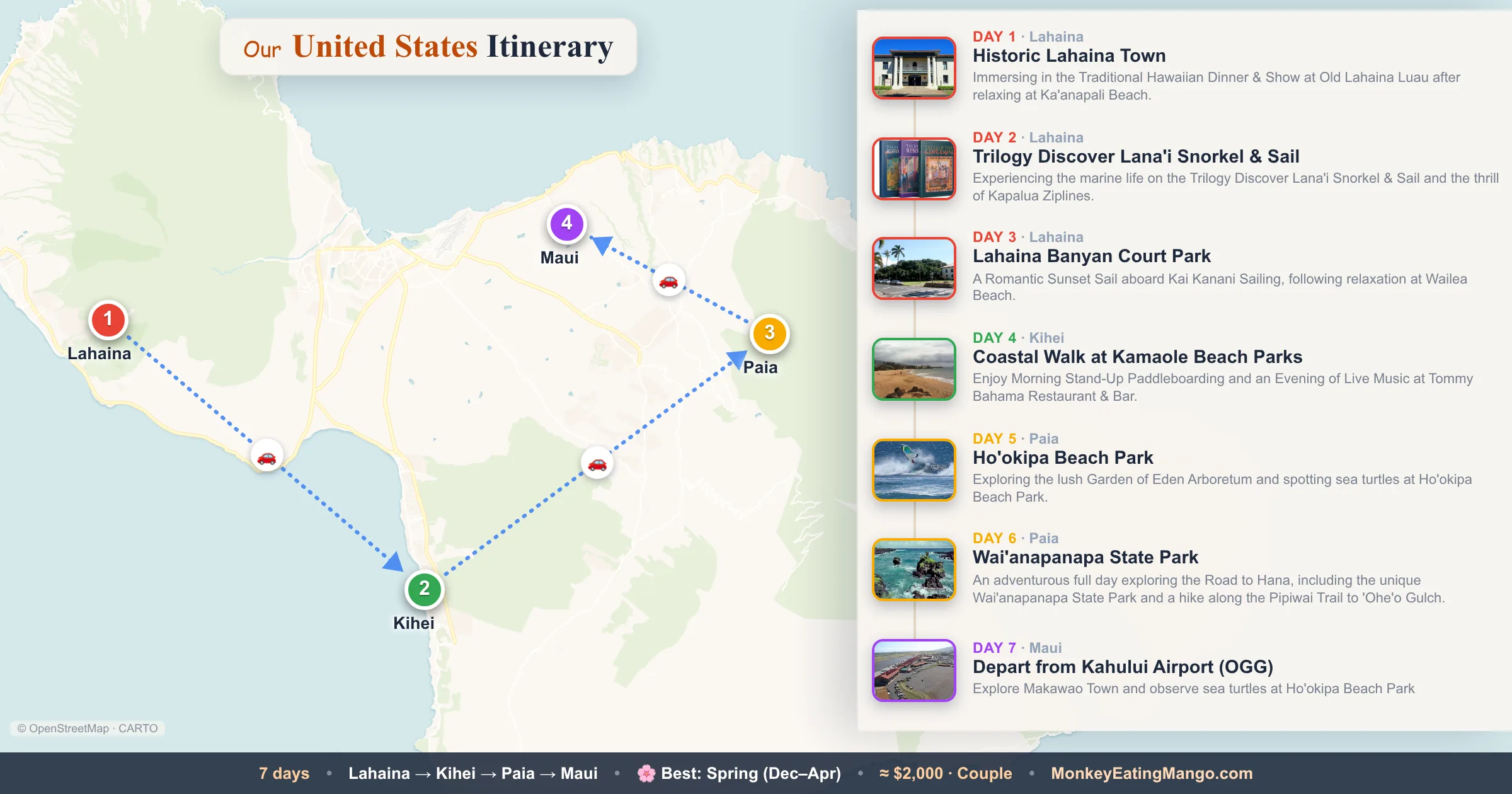Screen dimensions: 1512x794
Task: Select Depart from Kahului Airport (OGG) heading
Action: tap(1123, 667)
